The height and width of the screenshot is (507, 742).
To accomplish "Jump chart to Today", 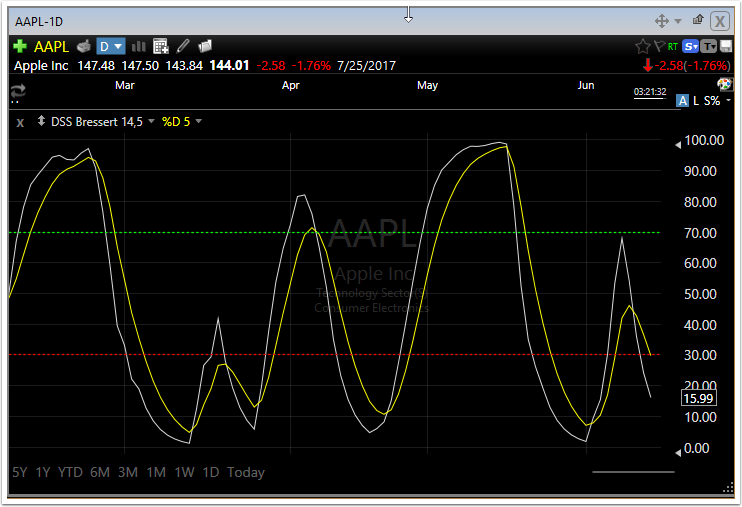I will coord(246,472).
